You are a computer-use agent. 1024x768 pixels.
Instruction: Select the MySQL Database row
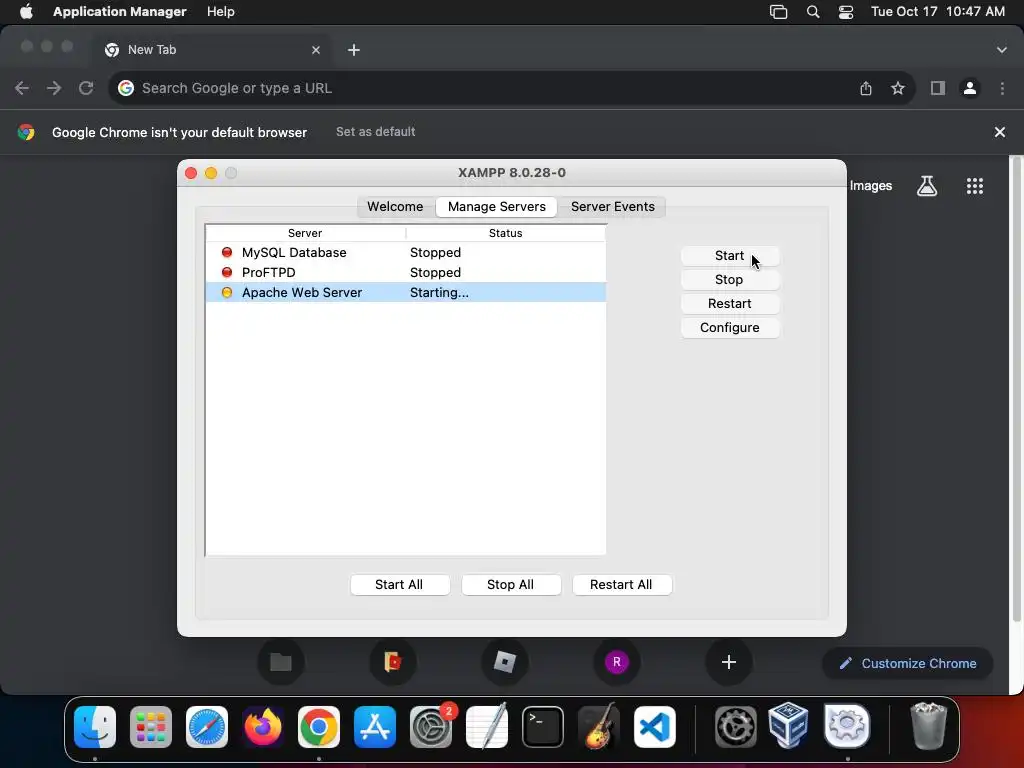point(406,253)
